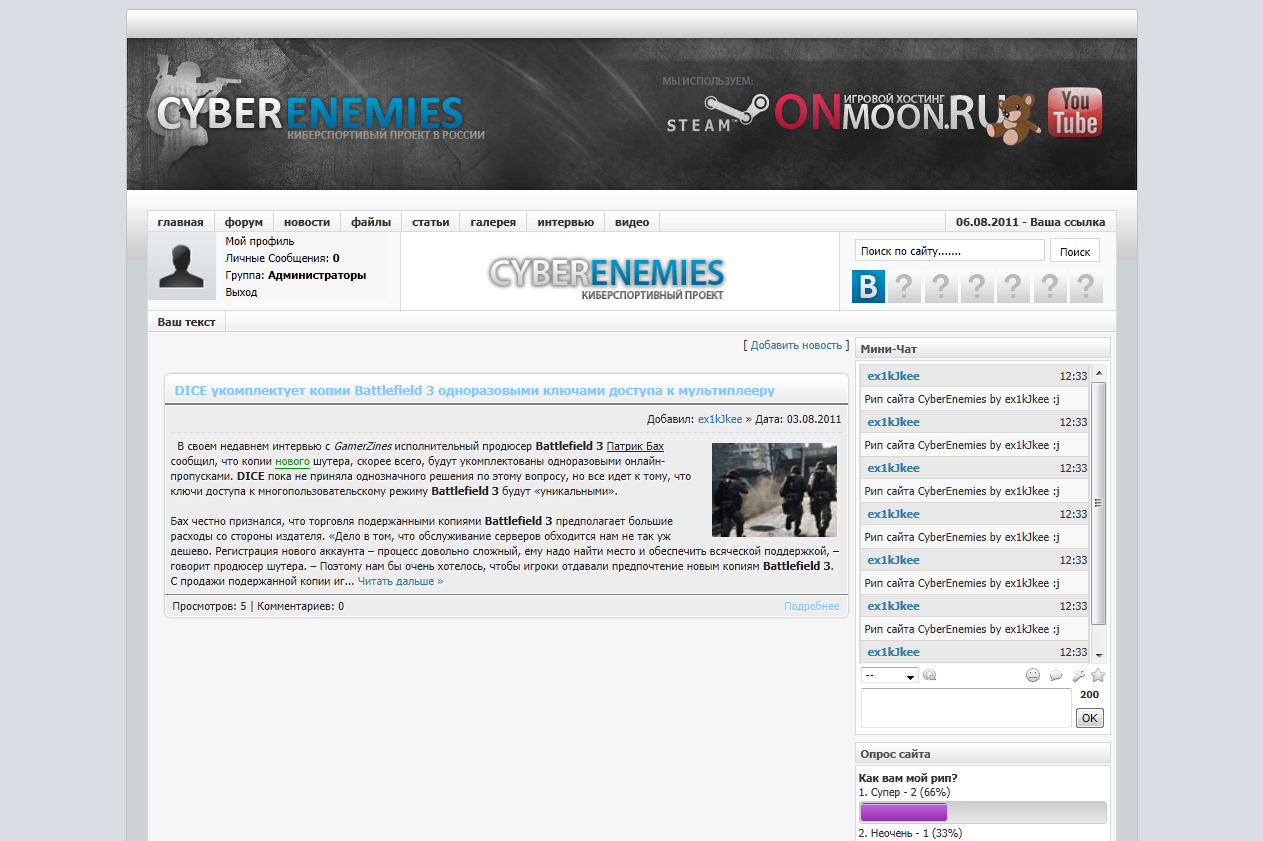This screenshot has width=1263, height=841.
Task: Open Мой профиль link
Action: [x=260, y=241]
